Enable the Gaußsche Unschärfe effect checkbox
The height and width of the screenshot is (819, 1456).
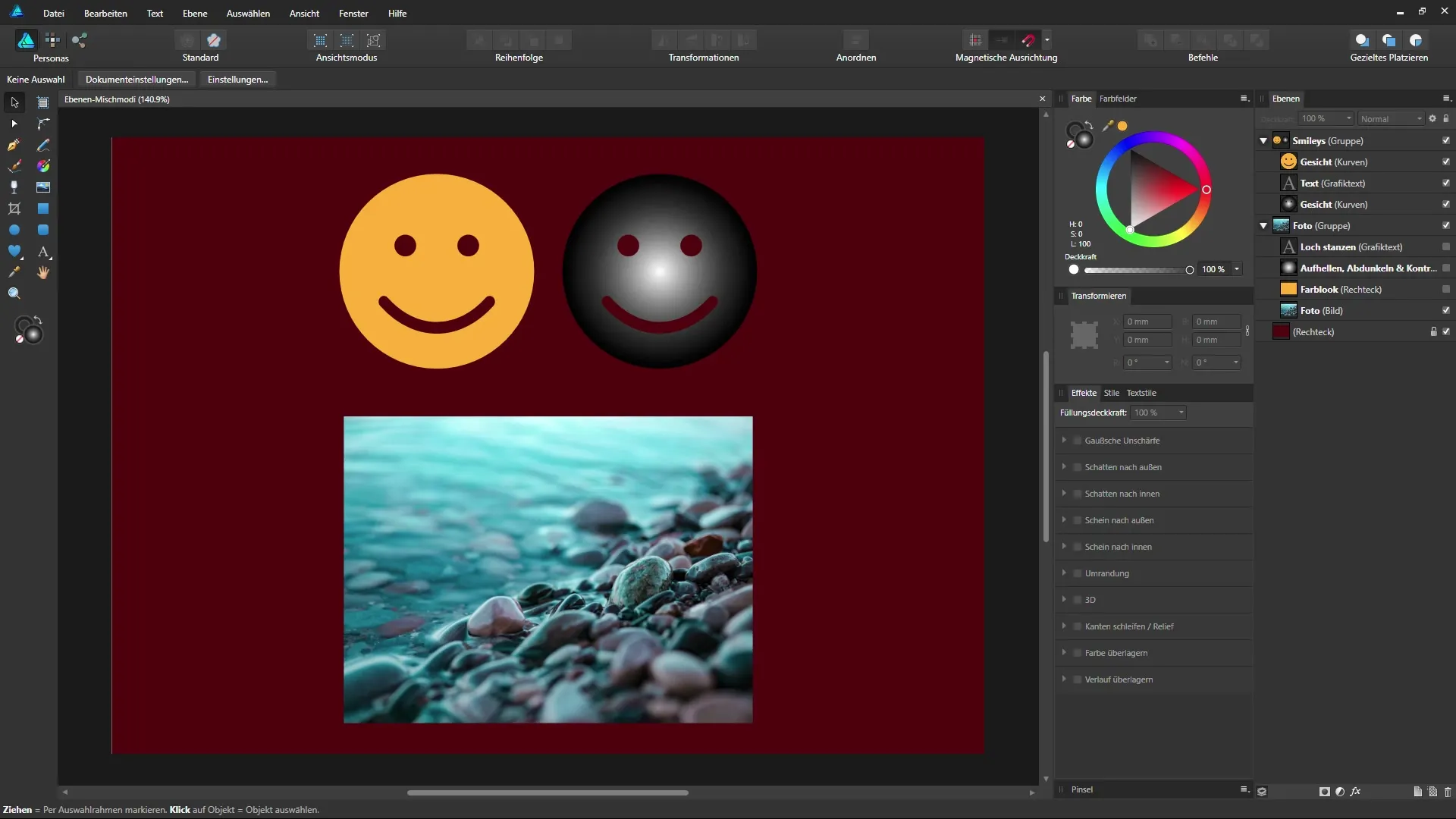pyautogui.click(x=1078, y=441)
